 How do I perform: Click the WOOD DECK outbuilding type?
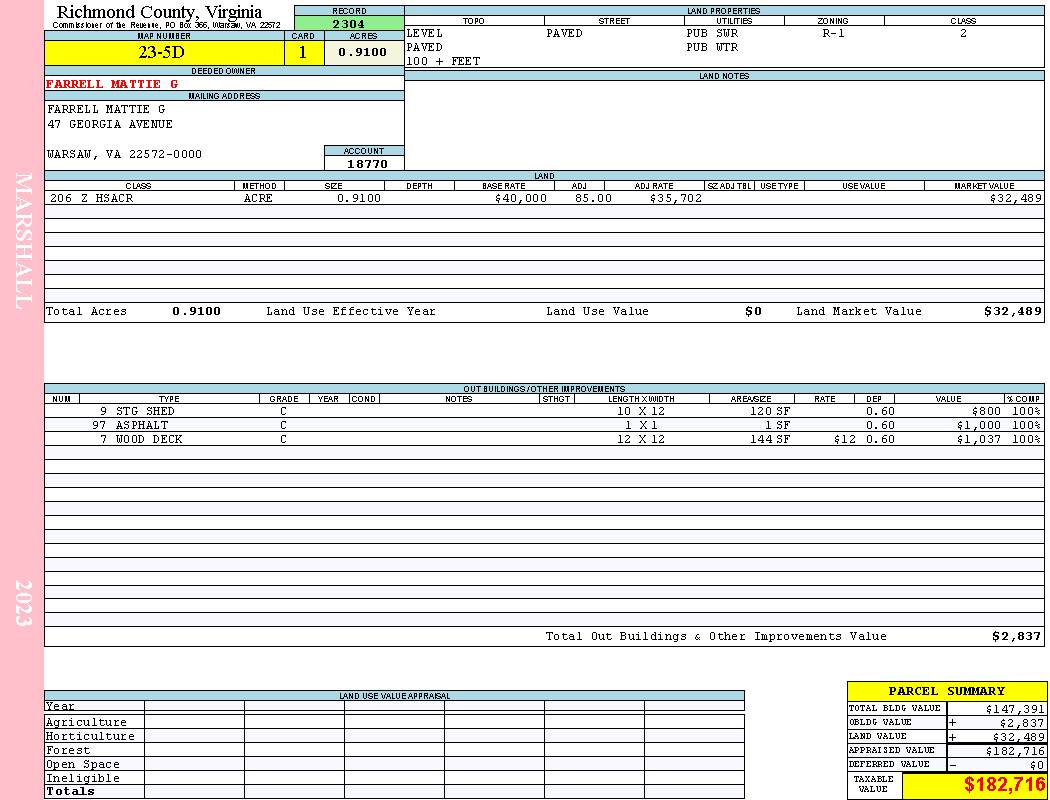point(149,439)
